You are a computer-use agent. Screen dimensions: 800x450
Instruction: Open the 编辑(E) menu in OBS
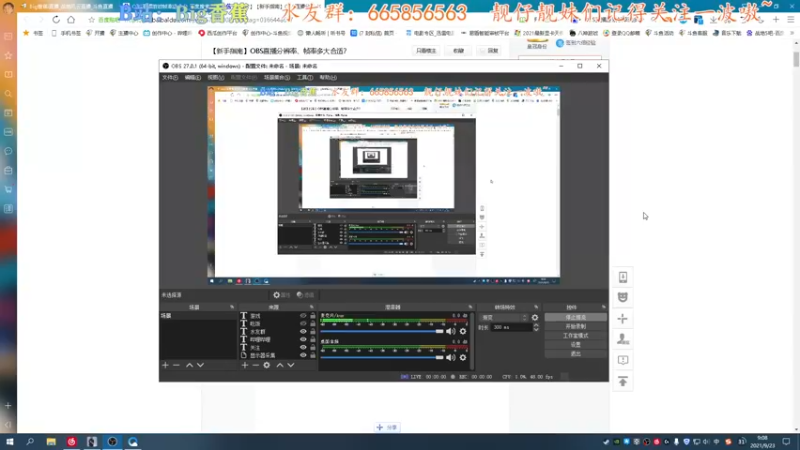tap(192, 78)
